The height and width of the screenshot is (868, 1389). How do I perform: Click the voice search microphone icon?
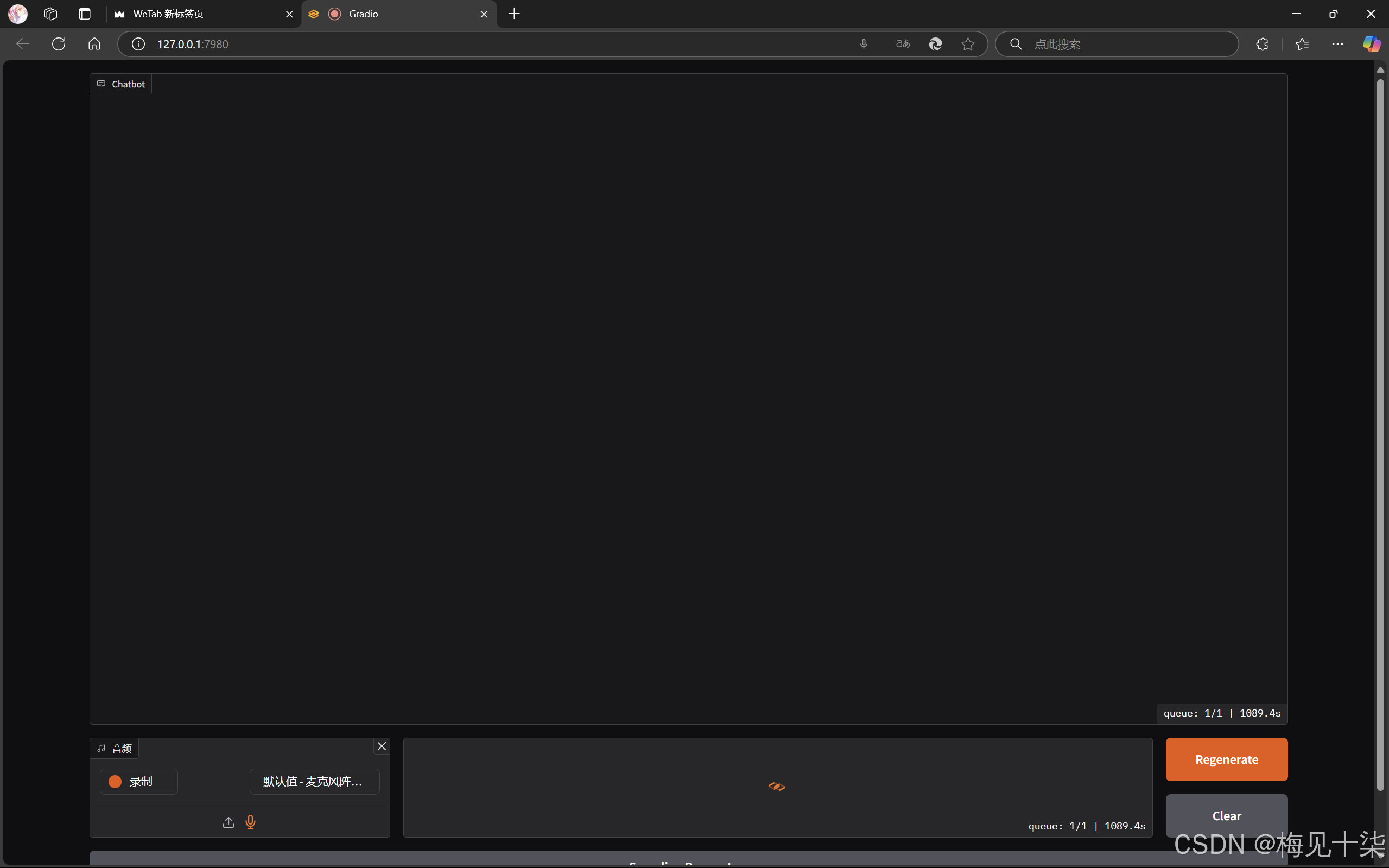click(x=863, y=44)
